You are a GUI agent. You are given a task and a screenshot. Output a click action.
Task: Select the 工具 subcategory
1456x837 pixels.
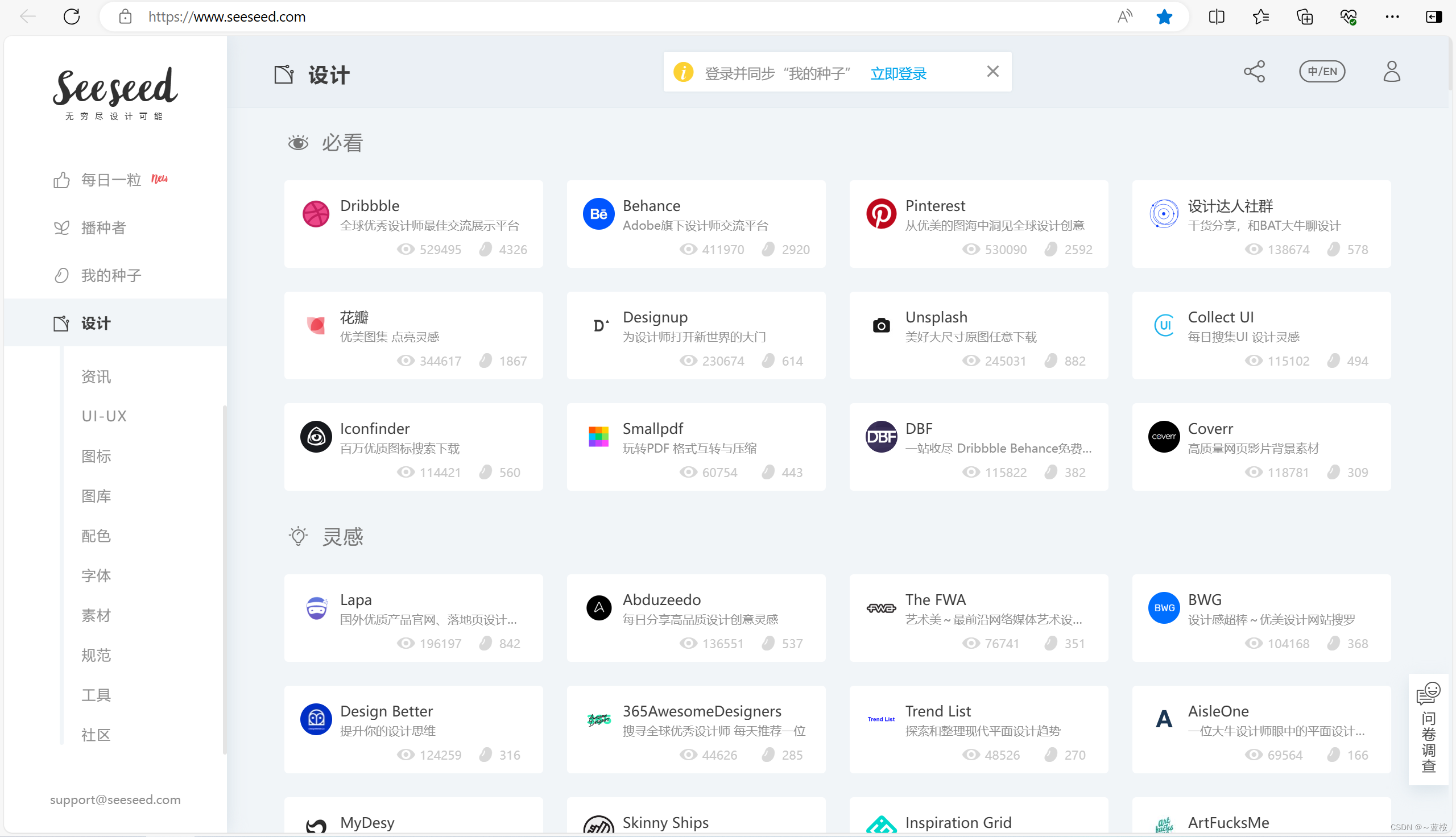point(96,694)
